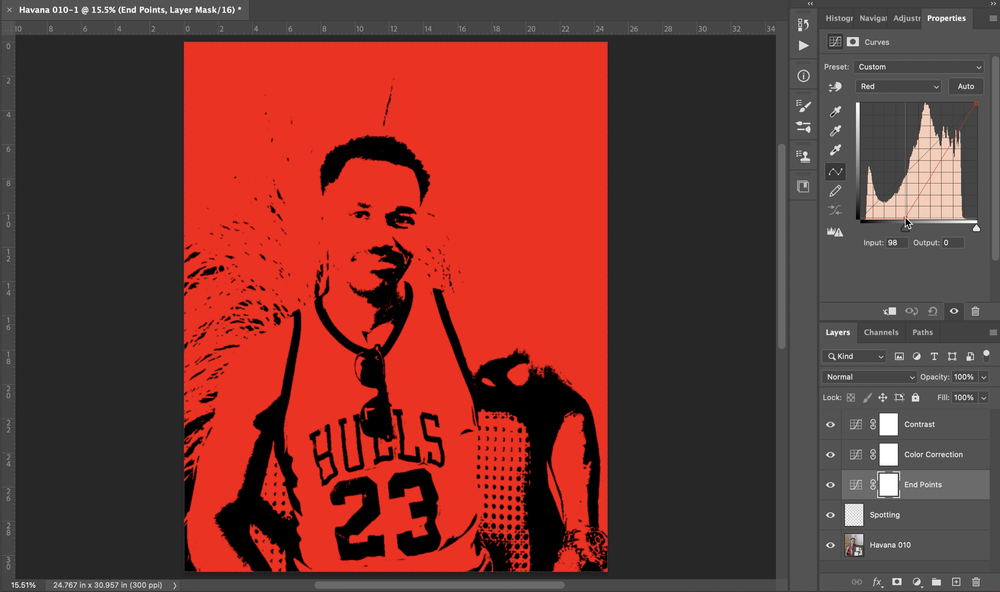Link layers icon in Layers panel footer

(x=857, y=582)
